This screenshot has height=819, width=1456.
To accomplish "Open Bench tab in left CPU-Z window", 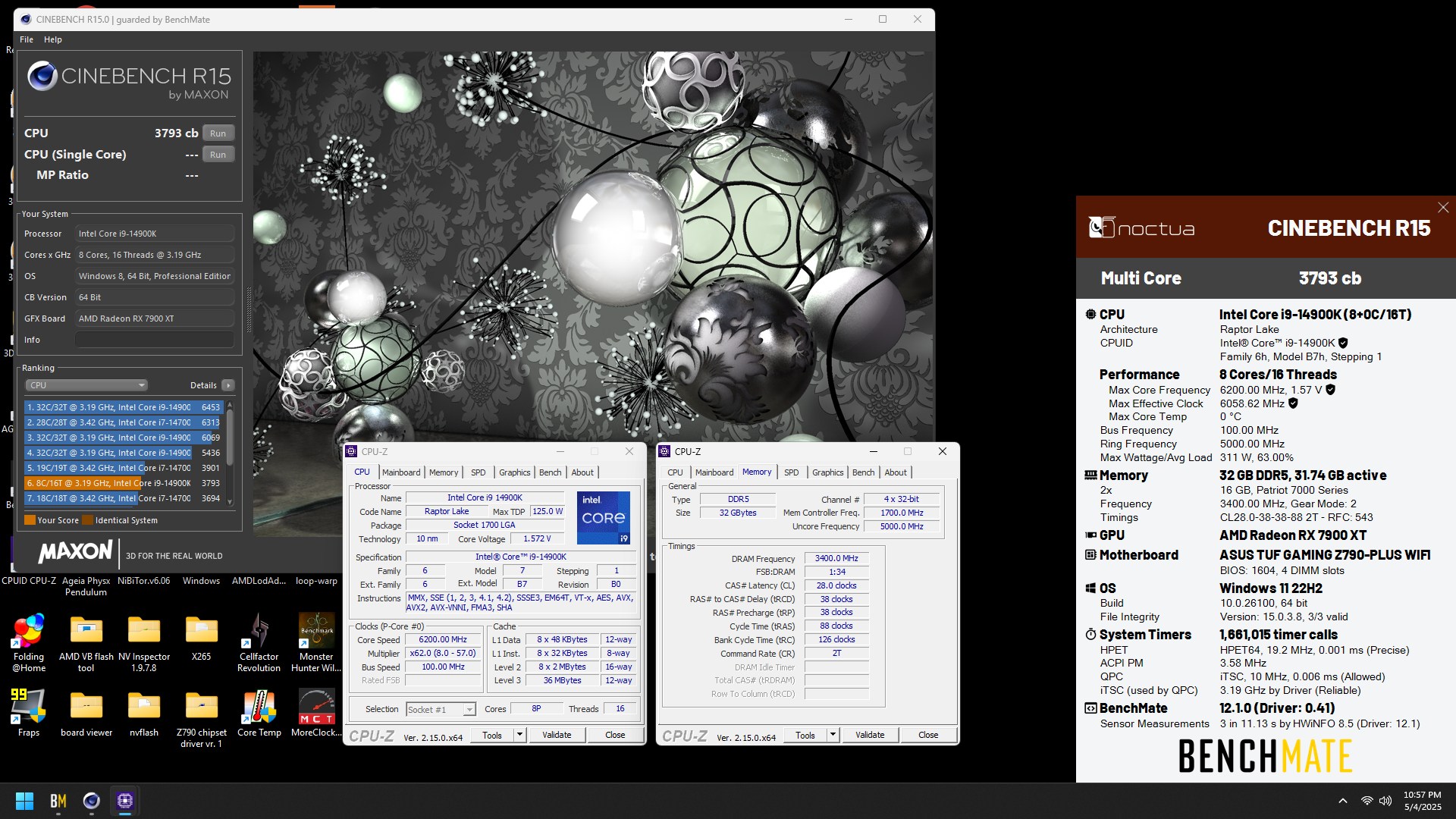I will point(551,472).
